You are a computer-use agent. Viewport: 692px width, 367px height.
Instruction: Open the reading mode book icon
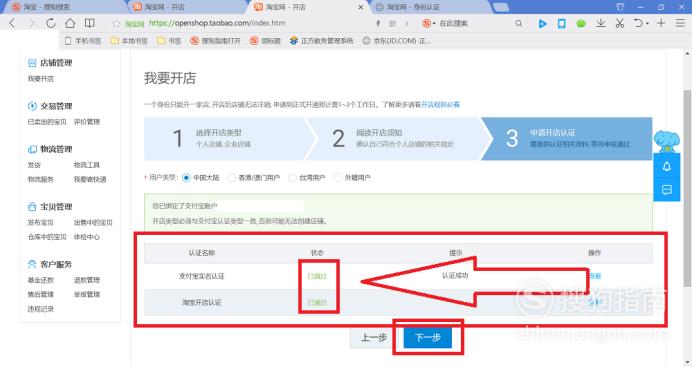click(x=90, y=23)
